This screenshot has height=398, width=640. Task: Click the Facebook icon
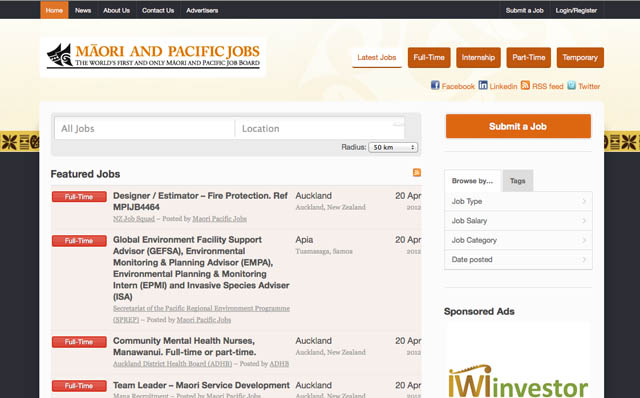coord(435,85)
